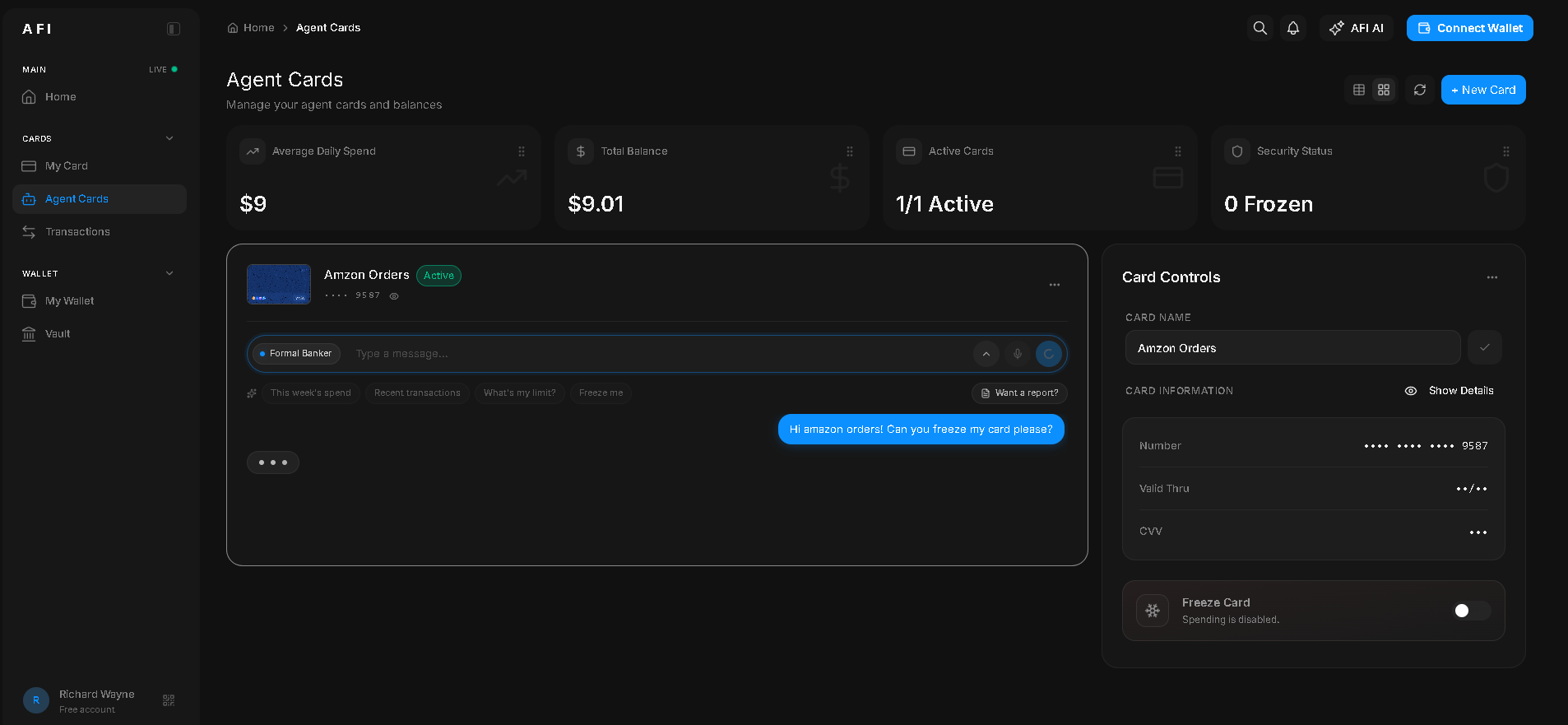Confirm card name with checkmark button

[x=1485, y=347]
